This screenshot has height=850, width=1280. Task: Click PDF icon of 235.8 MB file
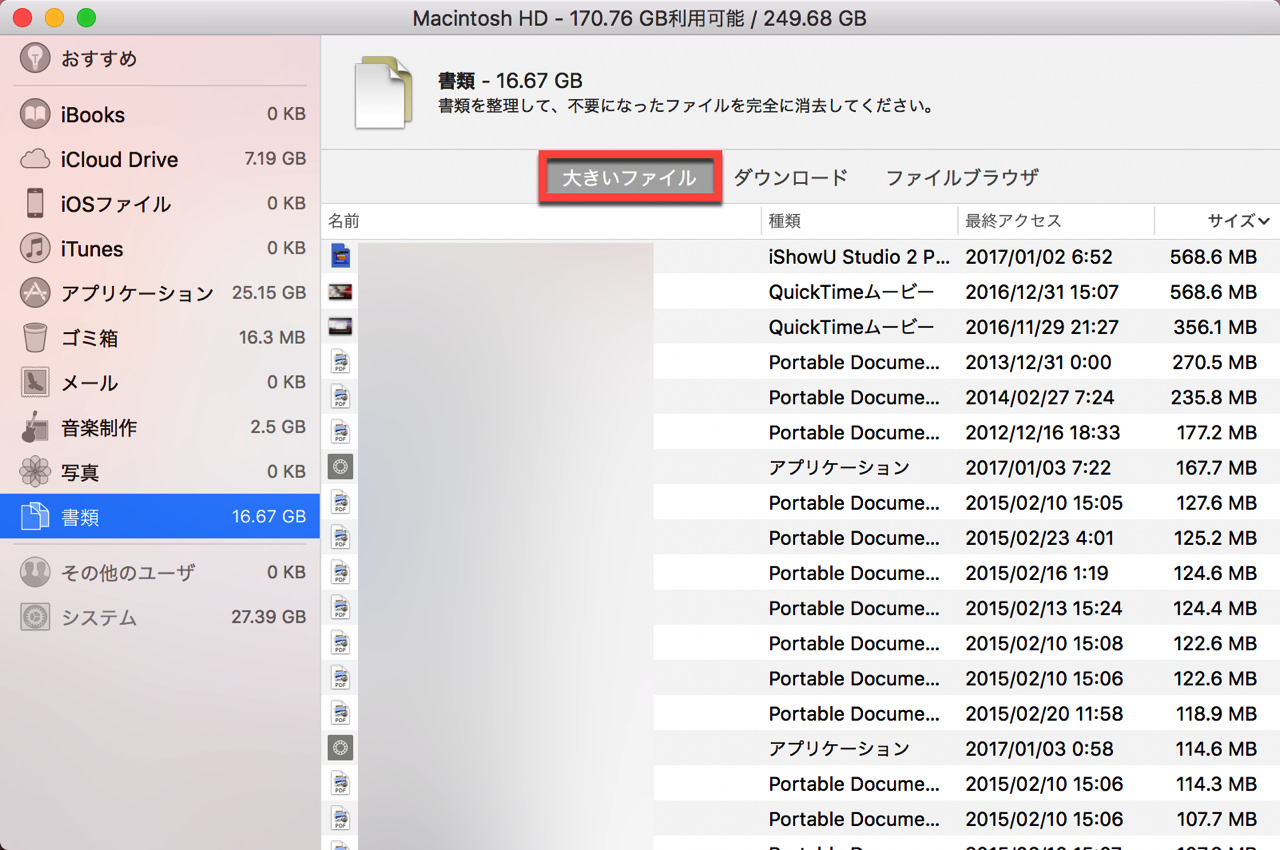(x=340, y=397)
